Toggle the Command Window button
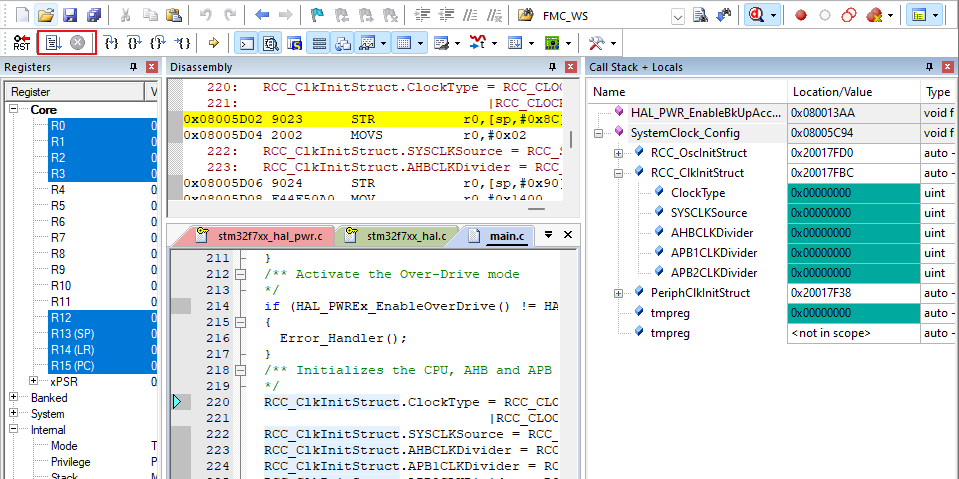Viewport: 959px width, 479px height. (x=247, y=43)
